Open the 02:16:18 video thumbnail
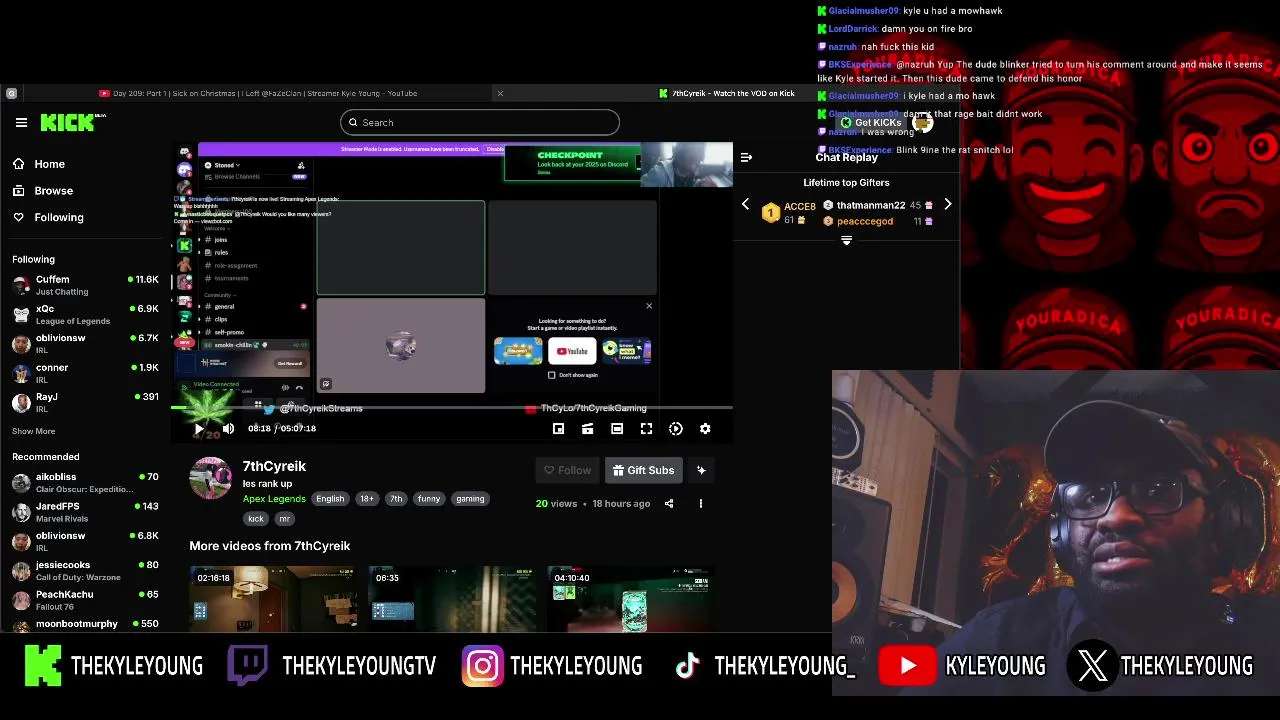The image size is (1280, 720). pos(273,599)
